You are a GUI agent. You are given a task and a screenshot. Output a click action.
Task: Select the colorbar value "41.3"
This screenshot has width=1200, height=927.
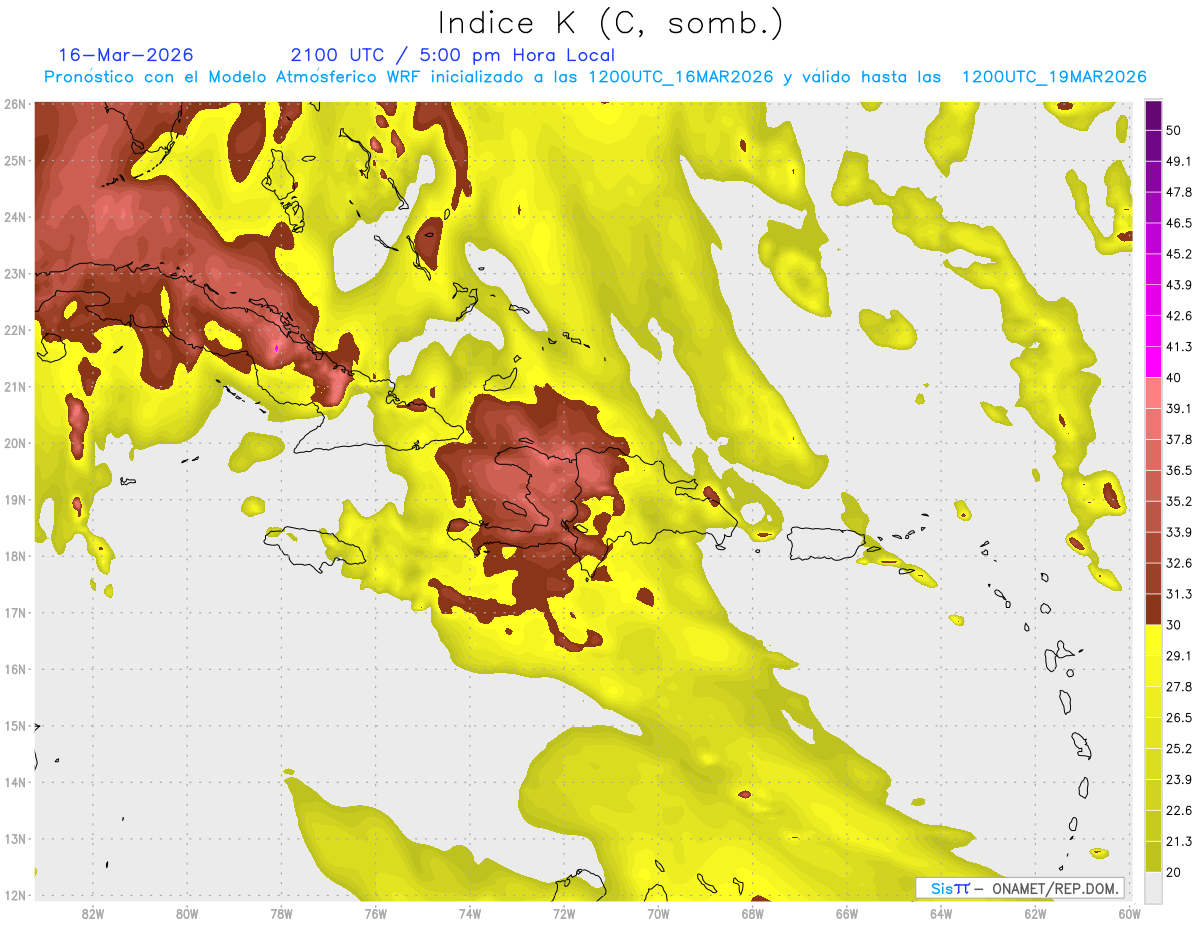point(1179,347)
